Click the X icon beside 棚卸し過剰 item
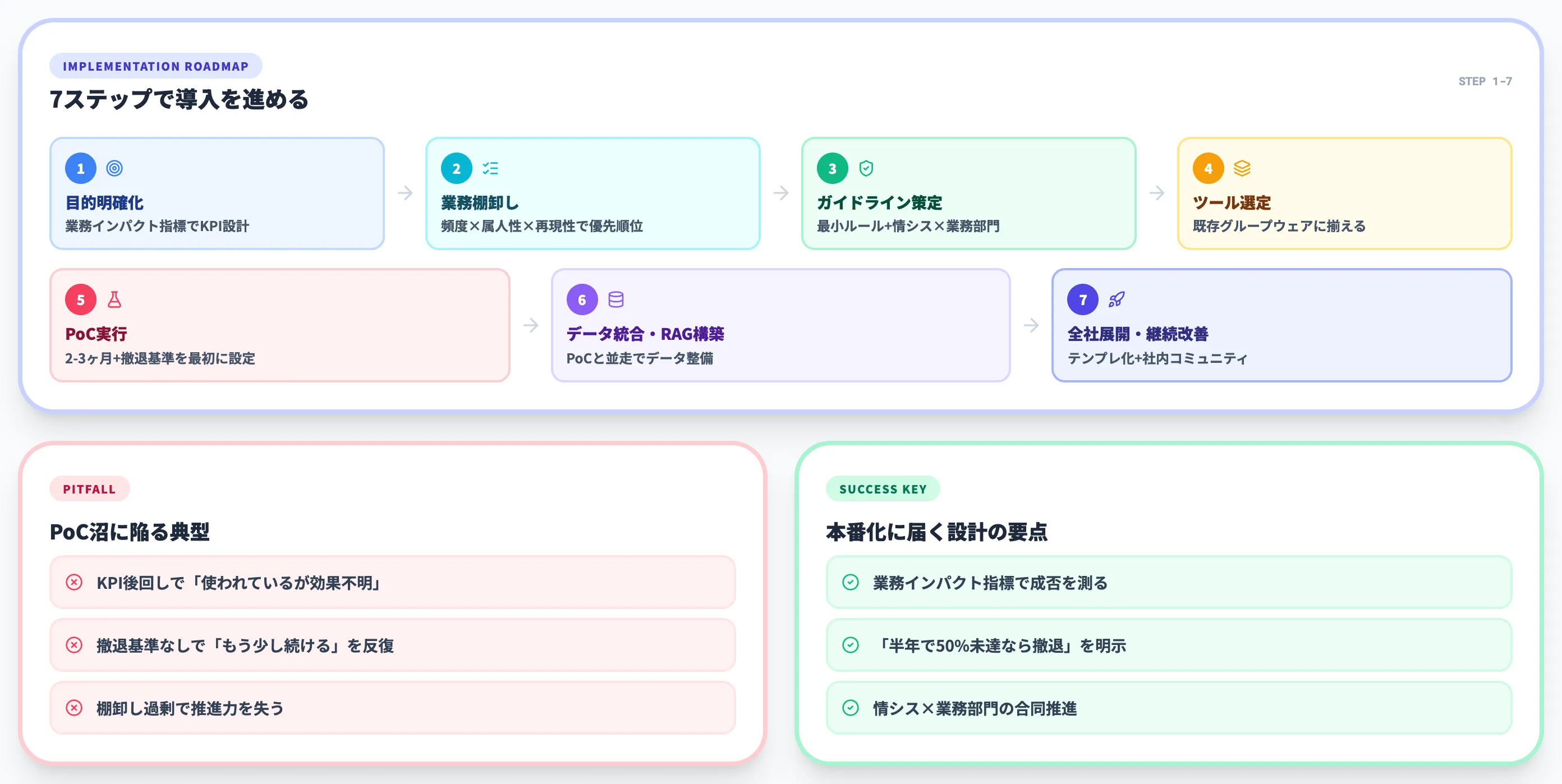This screenshot has height=784, width=1562. click(x=74, y=708)
